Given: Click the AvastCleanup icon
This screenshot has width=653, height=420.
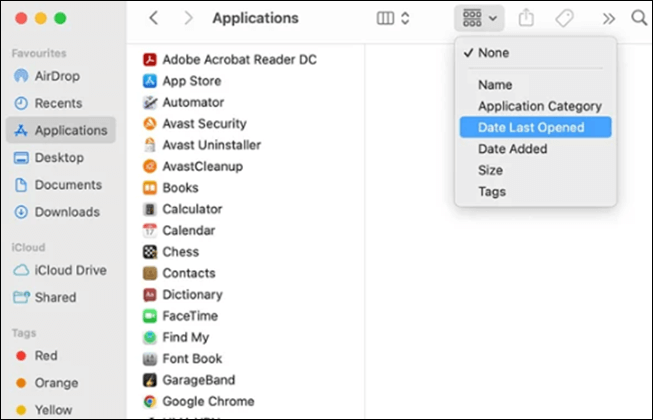Looking at the screenshot, I should point(150,167).
